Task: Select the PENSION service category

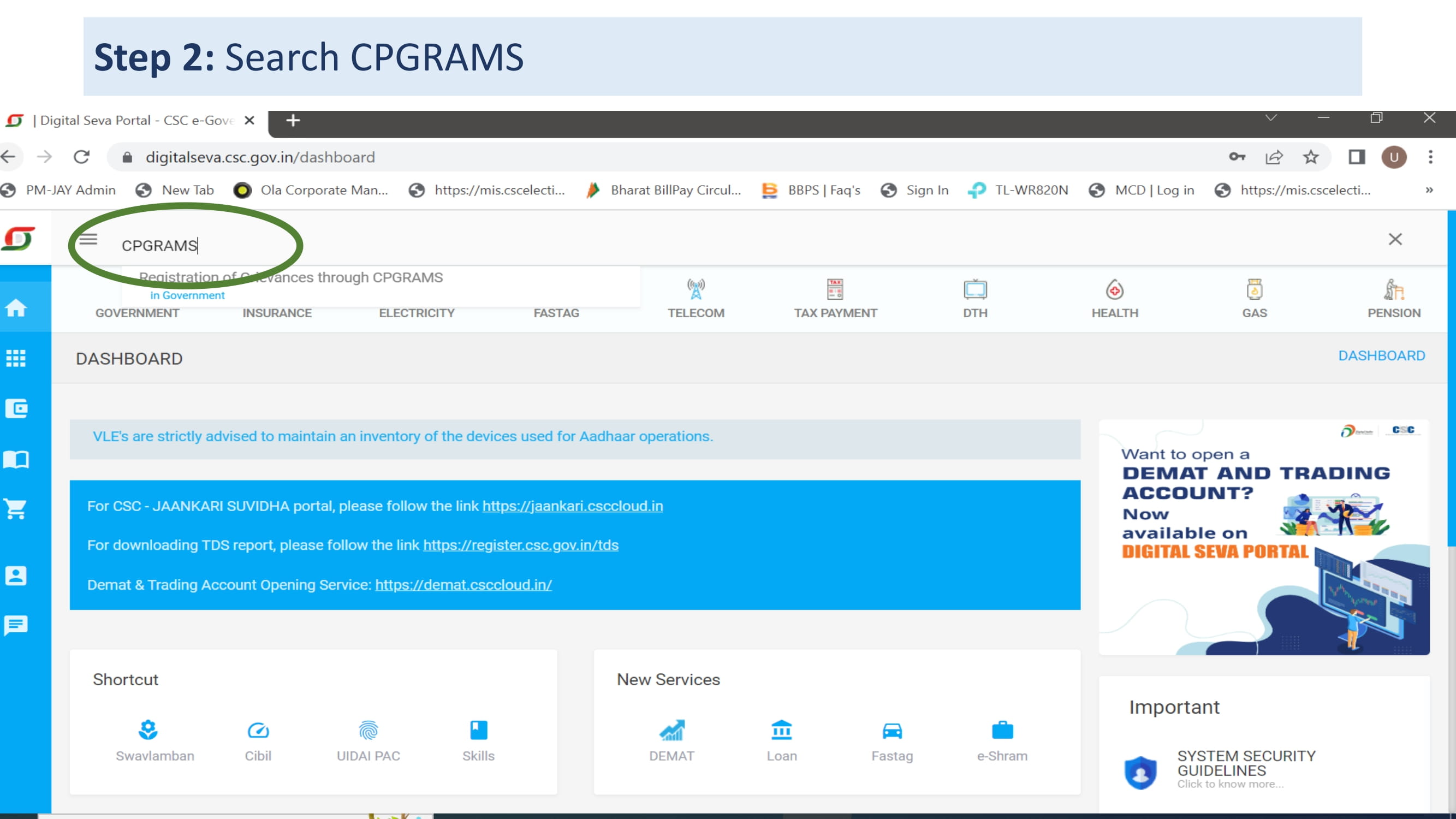Action: point(1394,299)
